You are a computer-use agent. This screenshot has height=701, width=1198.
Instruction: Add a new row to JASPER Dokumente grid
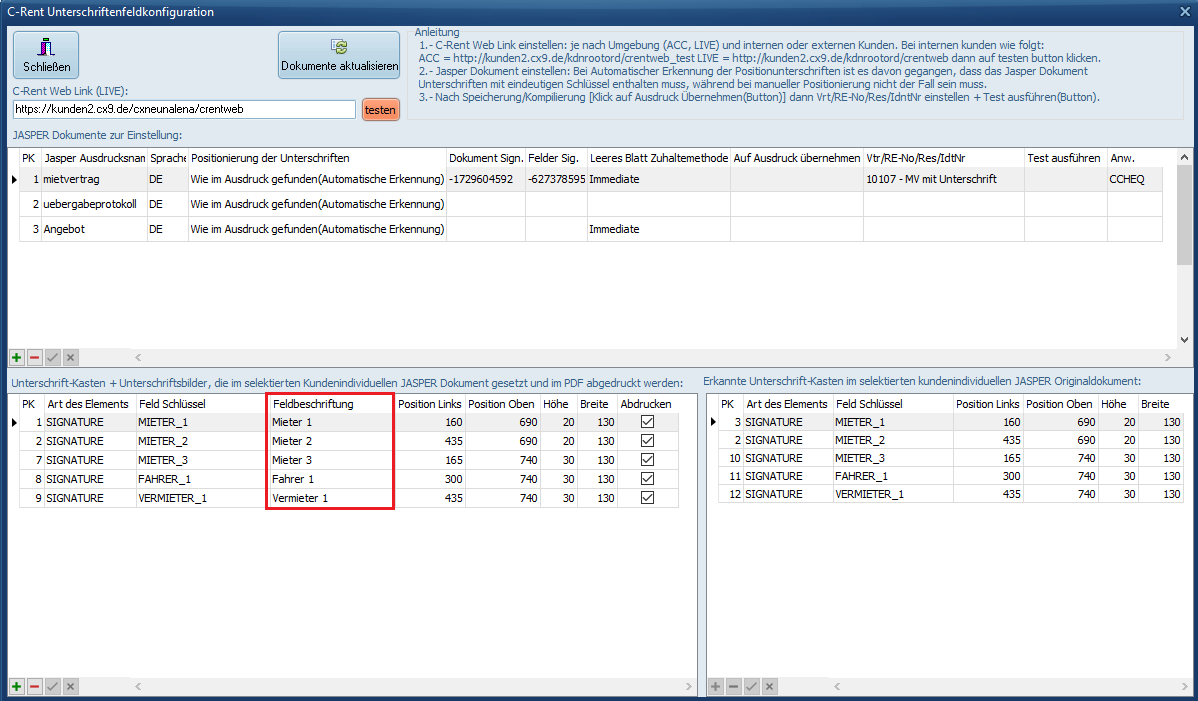point(17,357)
